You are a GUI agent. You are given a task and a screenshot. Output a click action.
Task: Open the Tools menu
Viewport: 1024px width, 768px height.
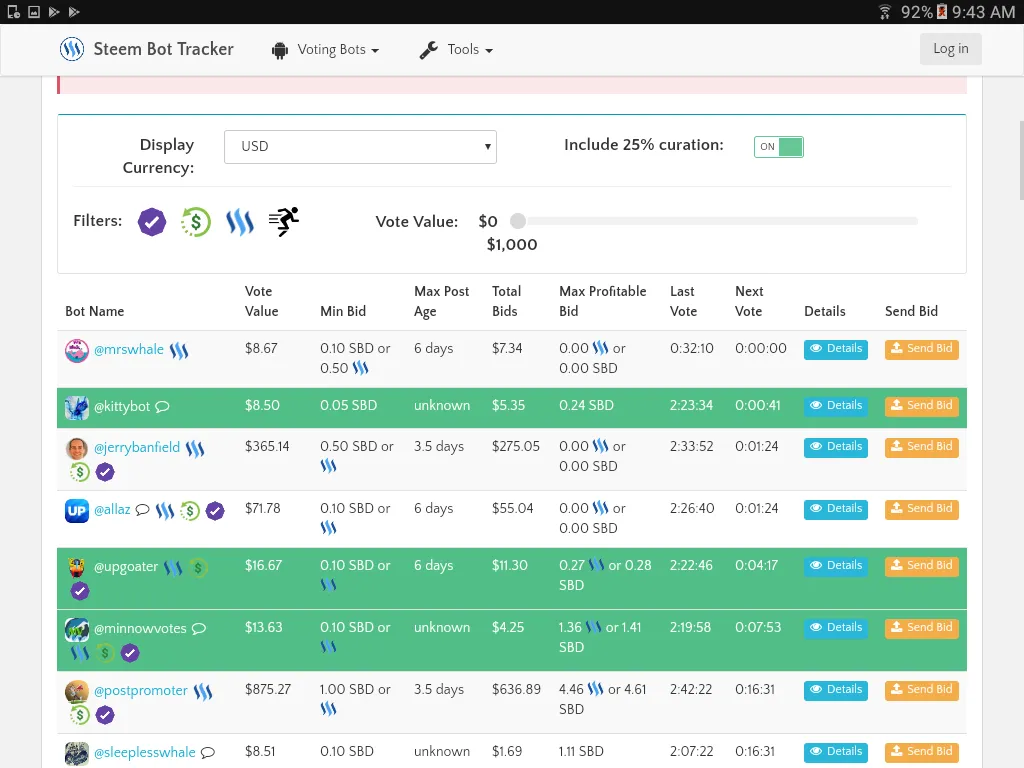coord(456,50)
